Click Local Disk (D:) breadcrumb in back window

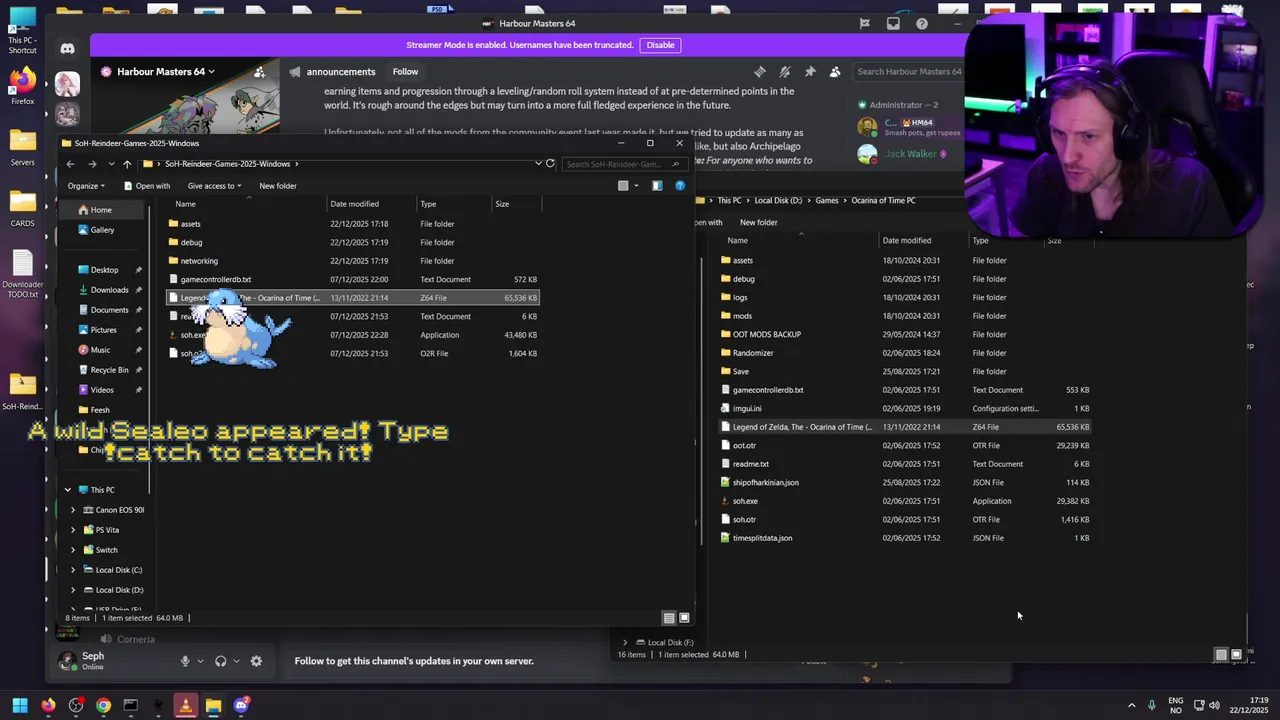[x=778, y=201]
